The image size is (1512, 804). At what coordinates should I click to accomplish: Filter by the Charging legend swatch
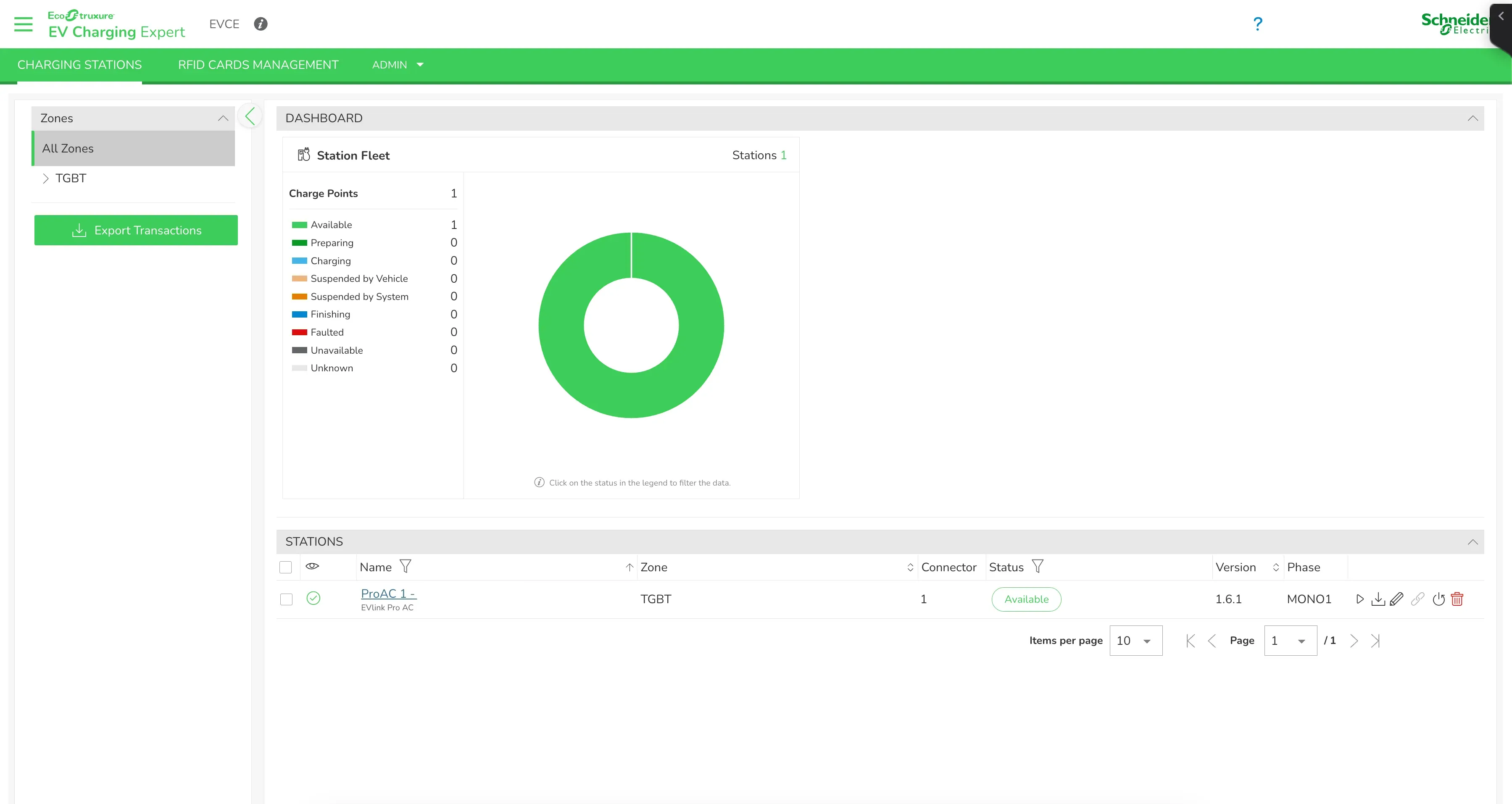click(299, 260)
